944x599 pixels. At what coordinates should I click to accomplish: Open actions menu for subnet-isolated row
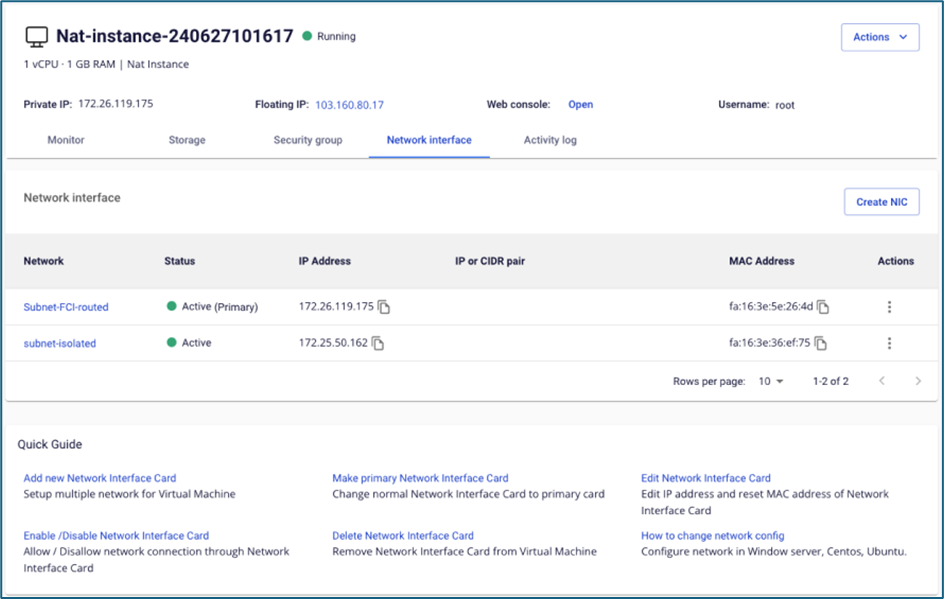click(889, 343)
